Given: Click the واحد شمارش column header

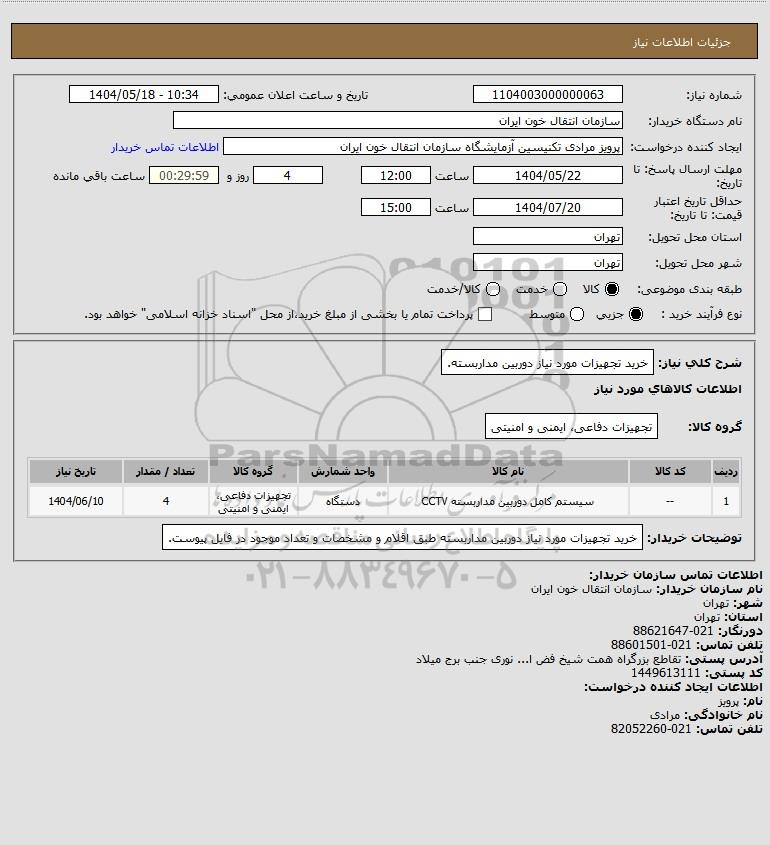Looking at the screenshot, I should [x=343, y=472].
